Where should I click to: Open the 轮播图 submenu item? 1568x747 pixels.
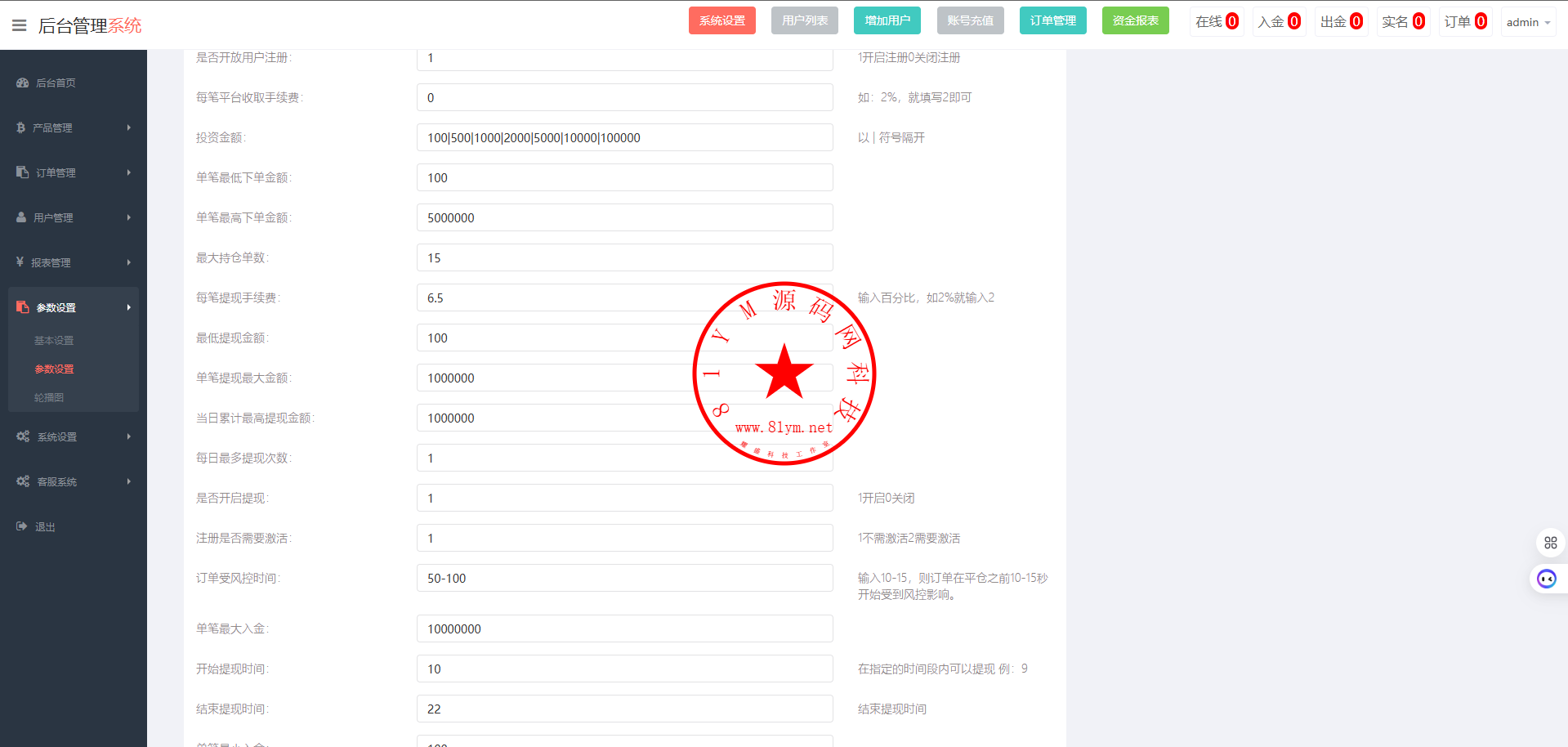(x=49, y=397)
